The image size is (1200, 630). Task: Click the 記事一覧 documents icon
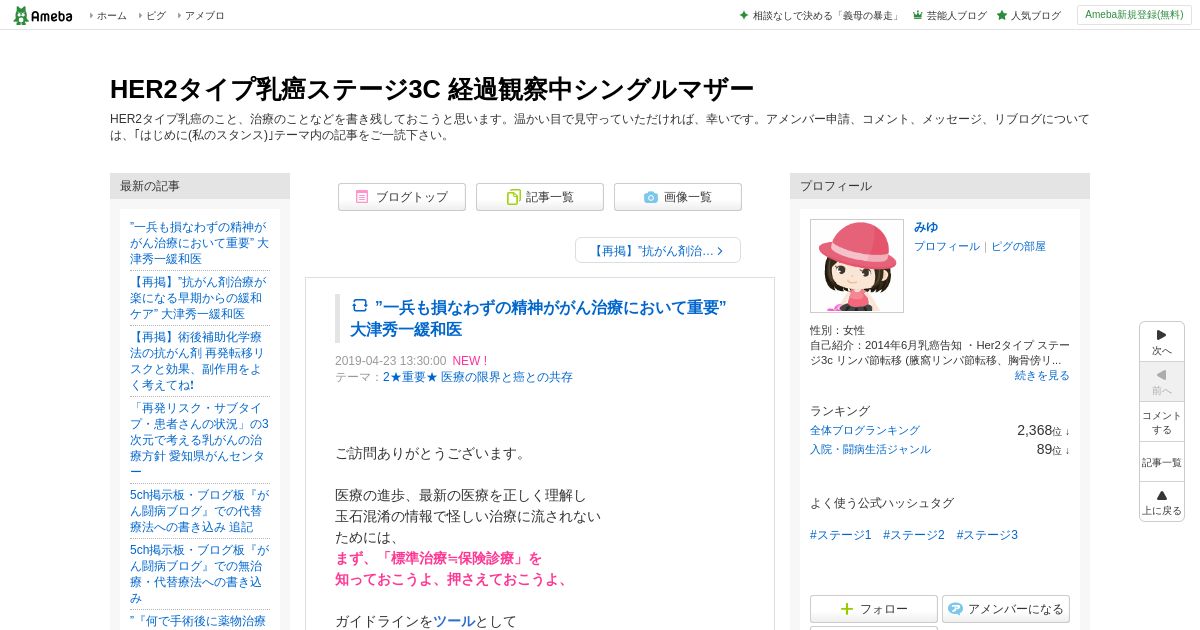(513, 197)
